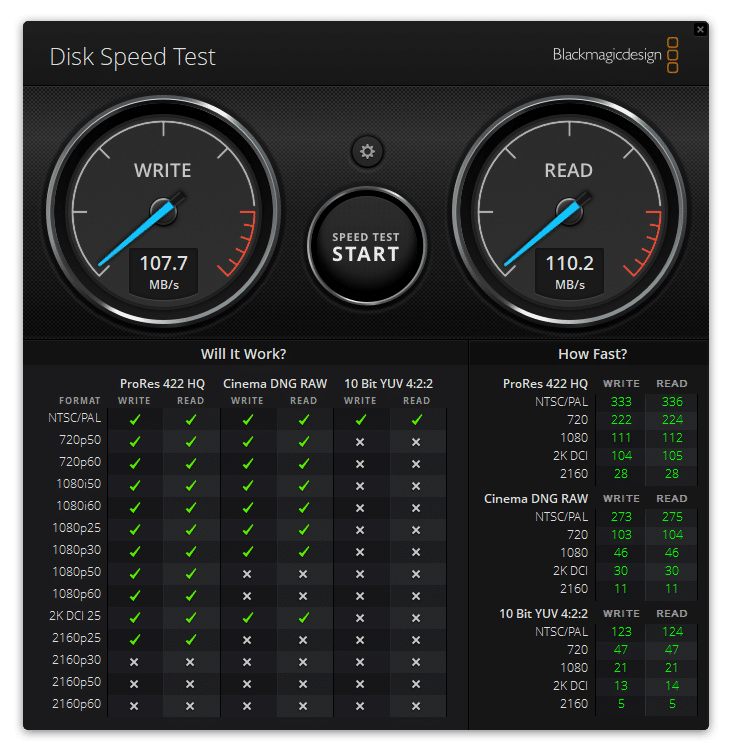Screen dimensions: 732x756
Task: Click the READ gauge label
Action: click(569, 170)
